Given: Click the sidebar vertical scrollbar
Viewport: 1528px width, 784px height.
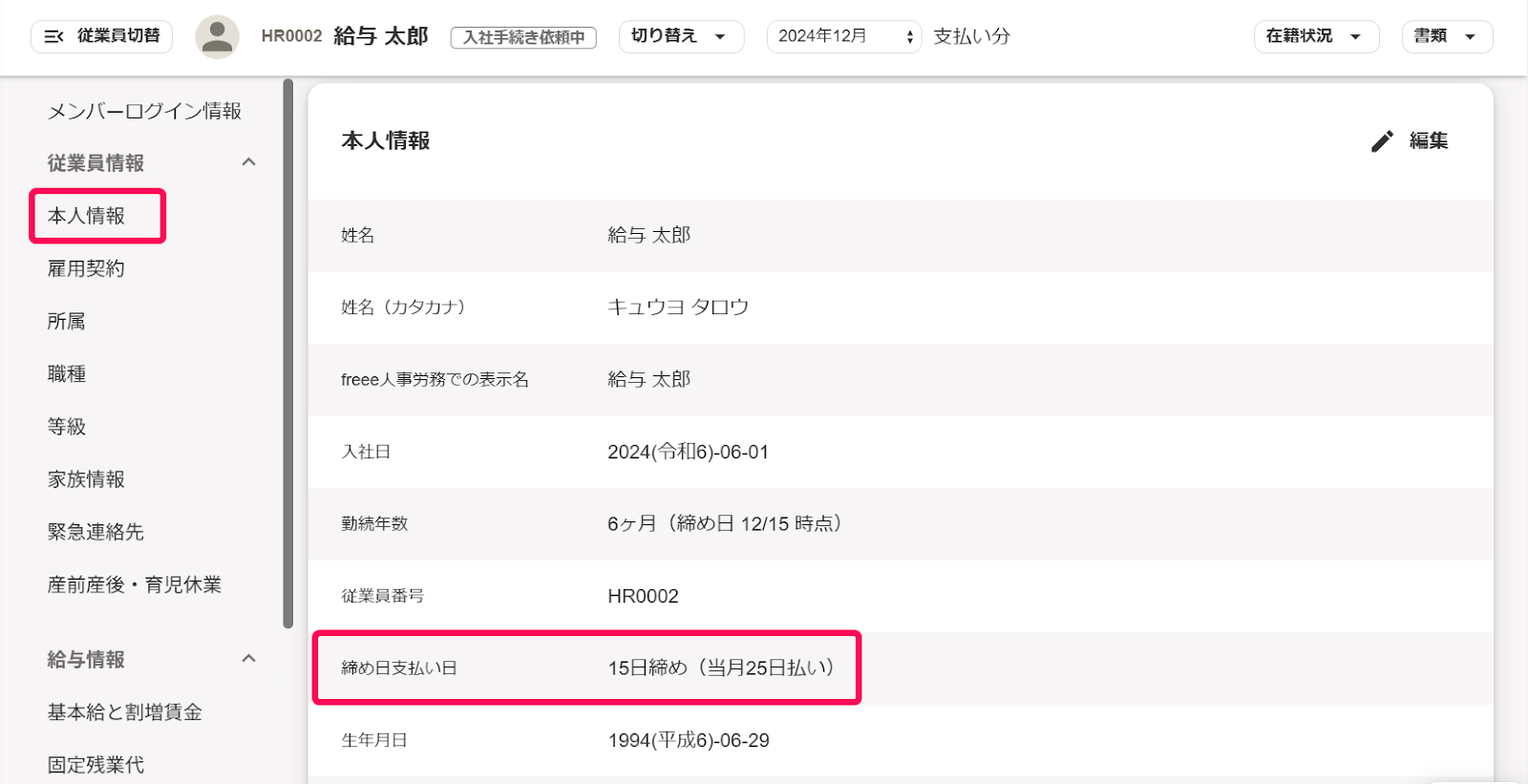Looking at the screenshot, I should 288,353.
